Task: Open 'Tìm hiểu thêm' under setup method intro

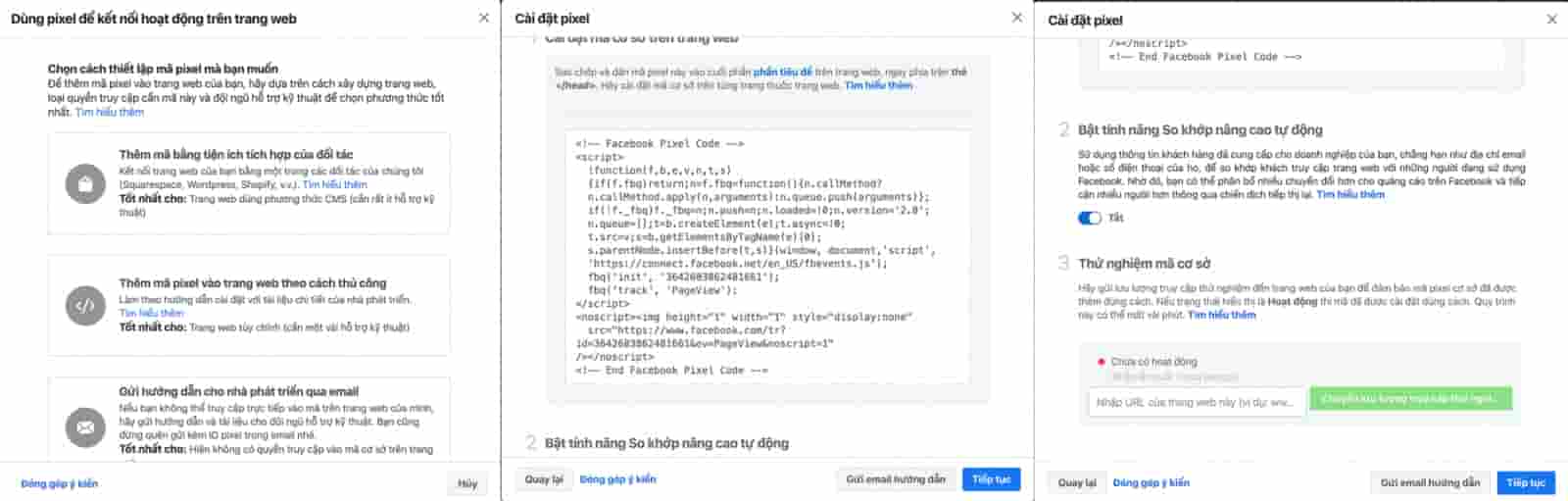Action: pos(110,112)
